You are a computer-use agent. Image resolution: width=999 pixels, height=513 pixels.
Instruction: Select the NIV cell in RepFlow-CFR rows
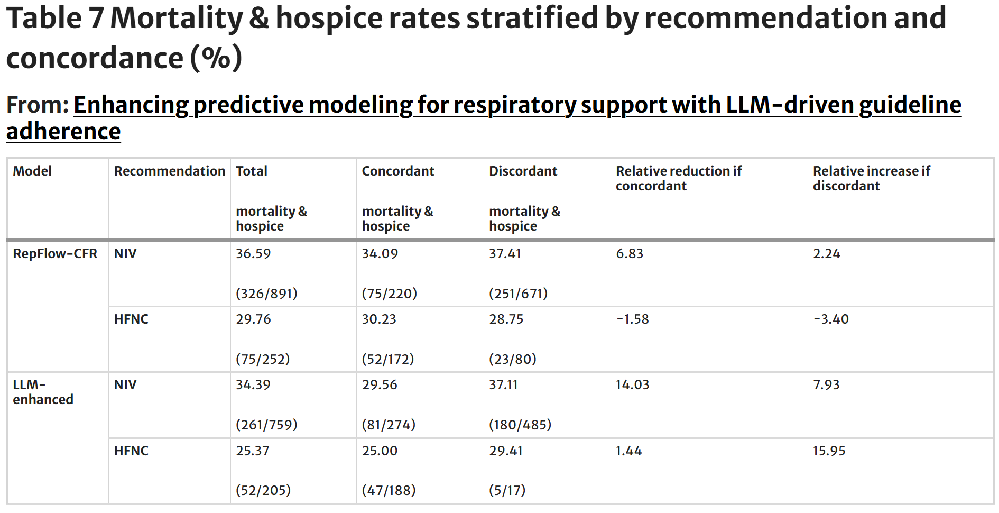coord(125,253)
